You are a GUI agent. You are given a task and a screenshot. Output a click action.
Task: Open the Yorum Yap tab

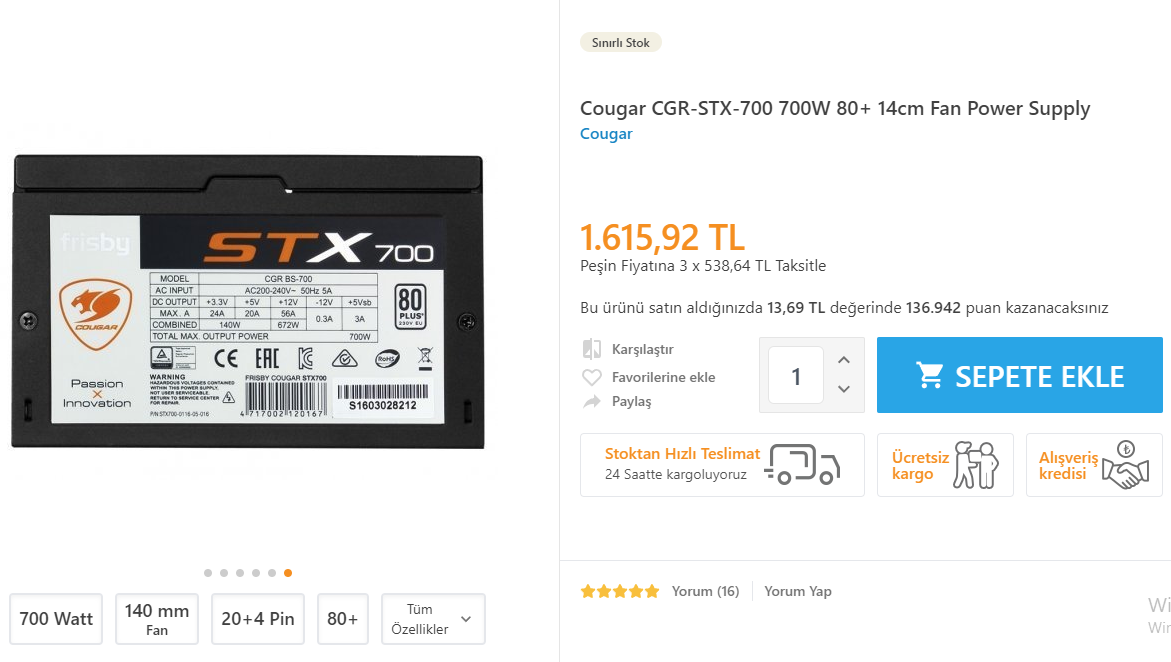pyautogui.click(x=798, y=591)
